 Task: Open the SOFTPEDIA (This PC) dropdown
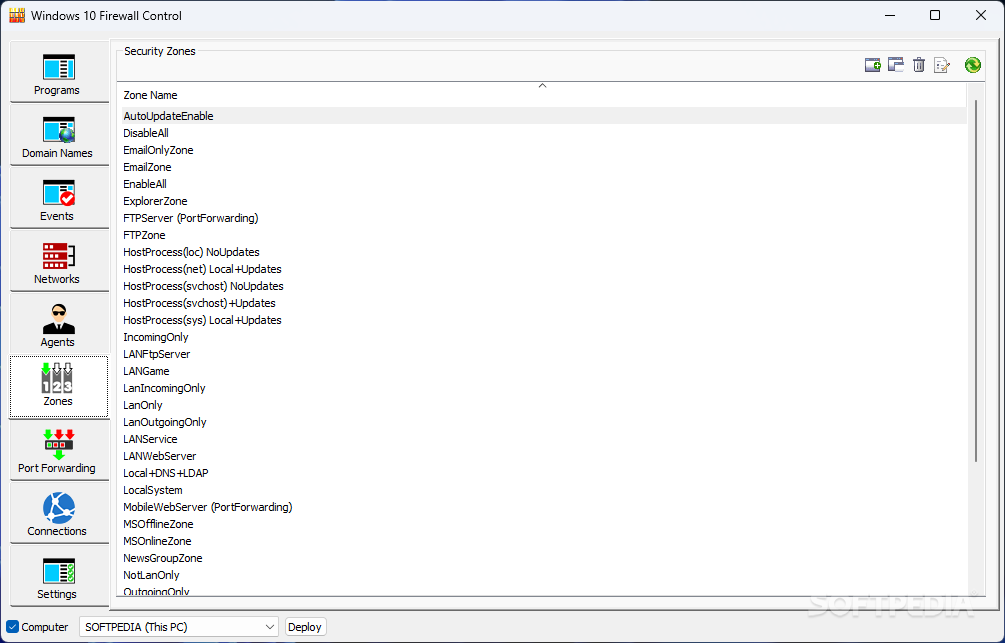click(179, 627)
